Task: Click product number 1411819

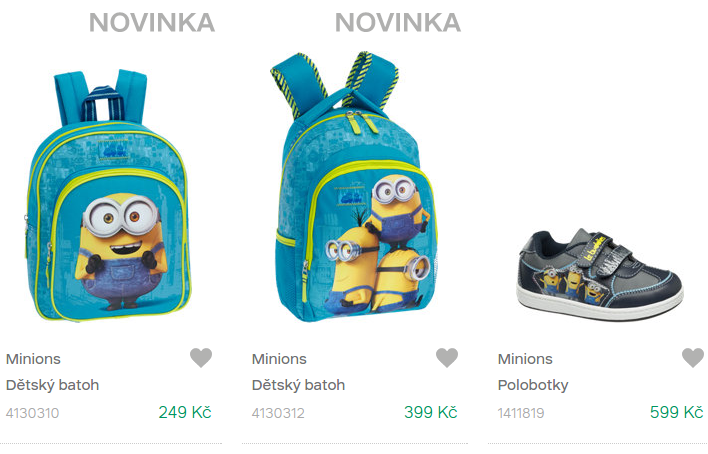Action: coord(521,413)
